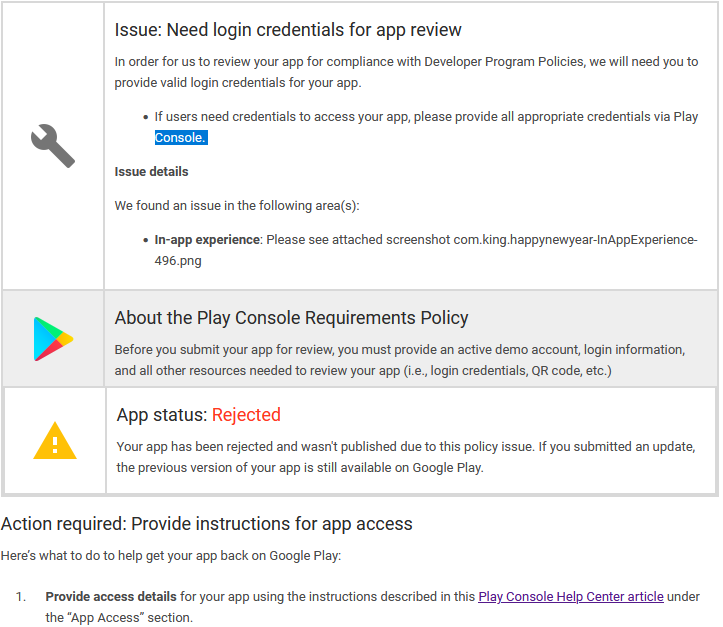Click the red 'Rejected' status text
The height and width of the screenshot is (627, 723).
point(246,415)
